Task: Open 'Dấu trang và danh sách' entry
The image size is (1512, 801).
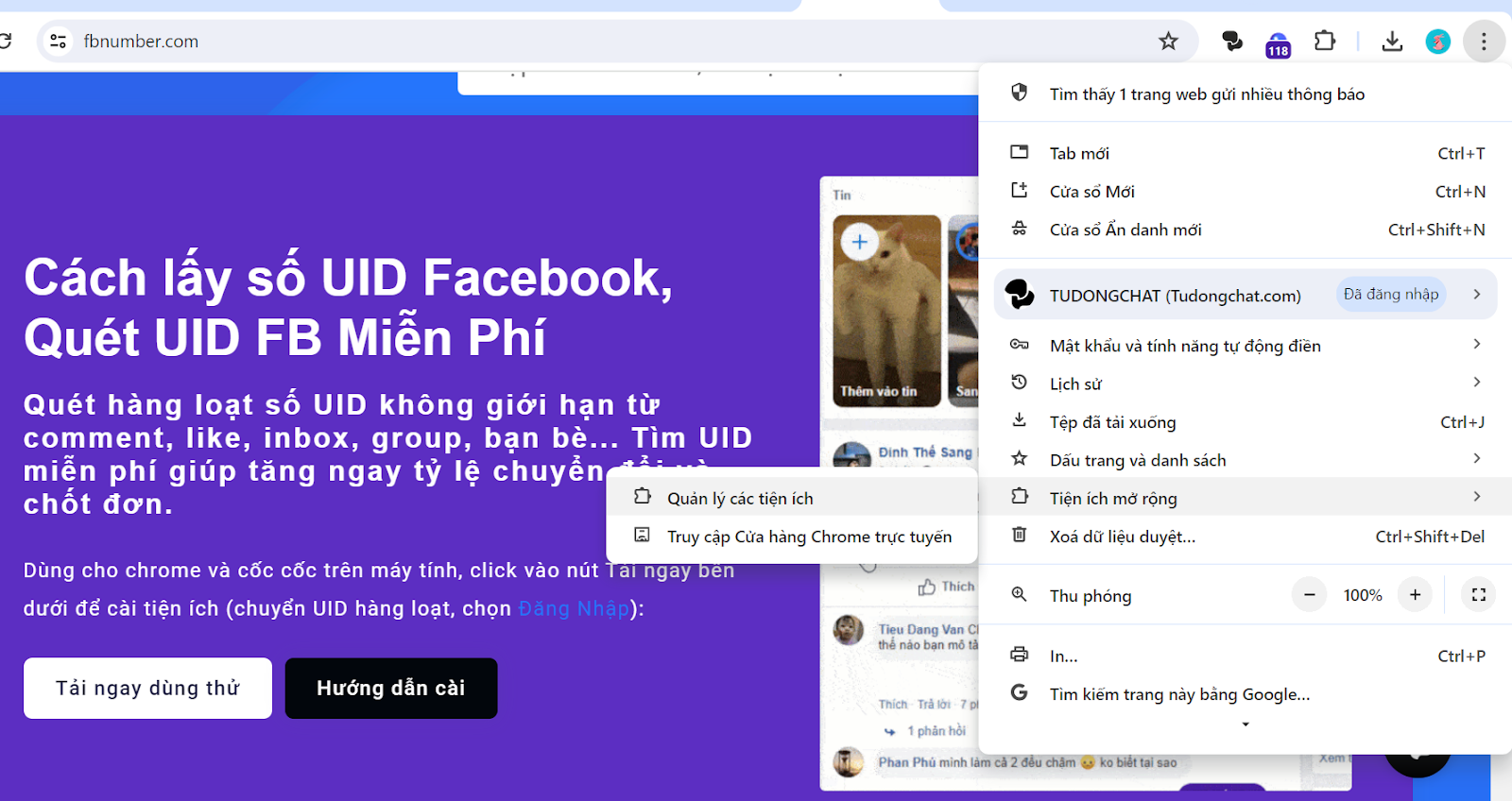Action: [x=1246, y=460]
